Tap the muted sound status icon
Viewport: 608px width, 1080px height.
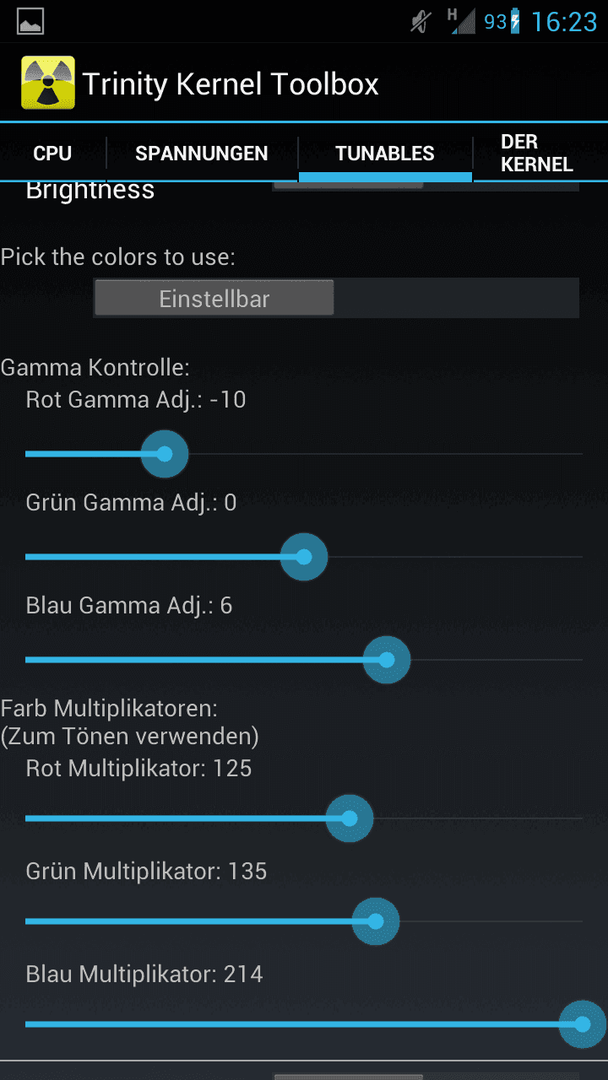(x=420, y=21)
